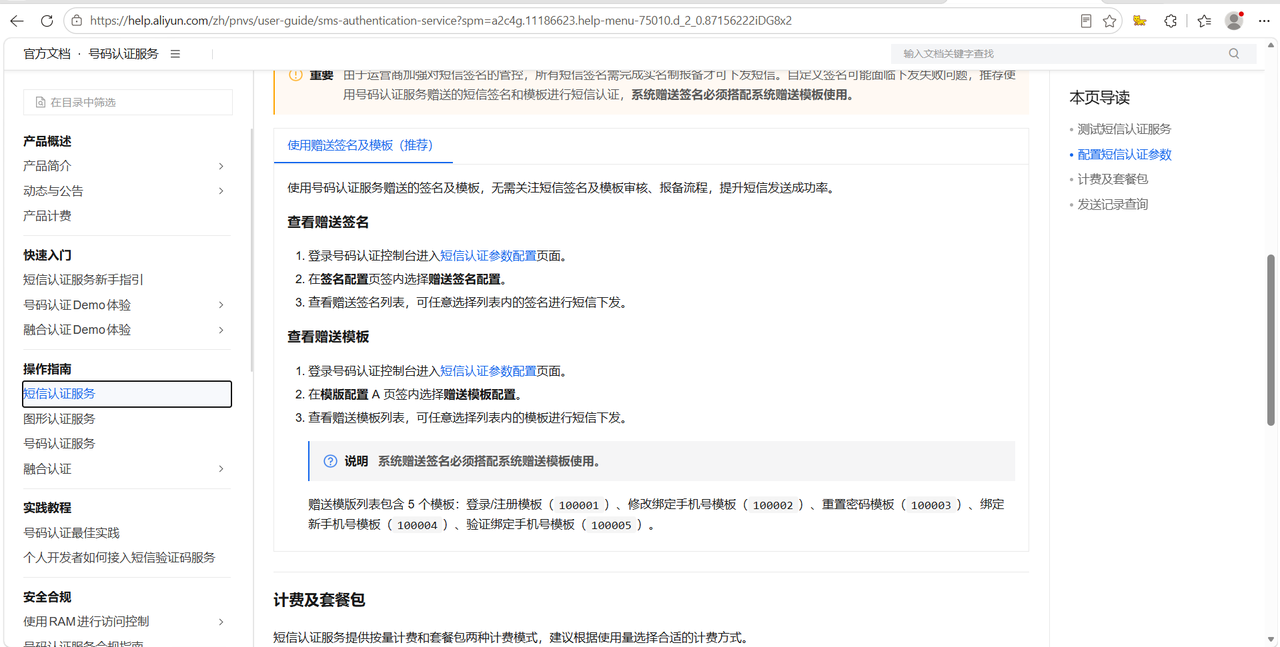
Task: Open the browser profile avatar
Action: click(1234, 20)
